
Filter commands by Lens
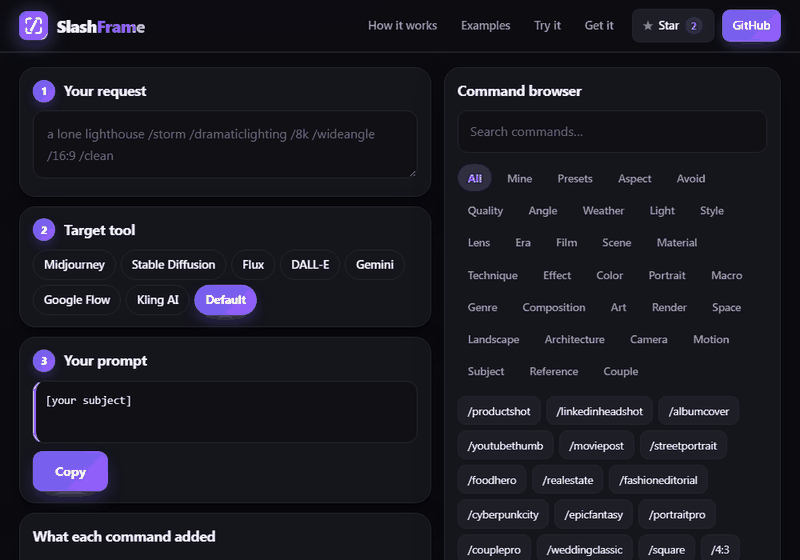tap(479, 243)
